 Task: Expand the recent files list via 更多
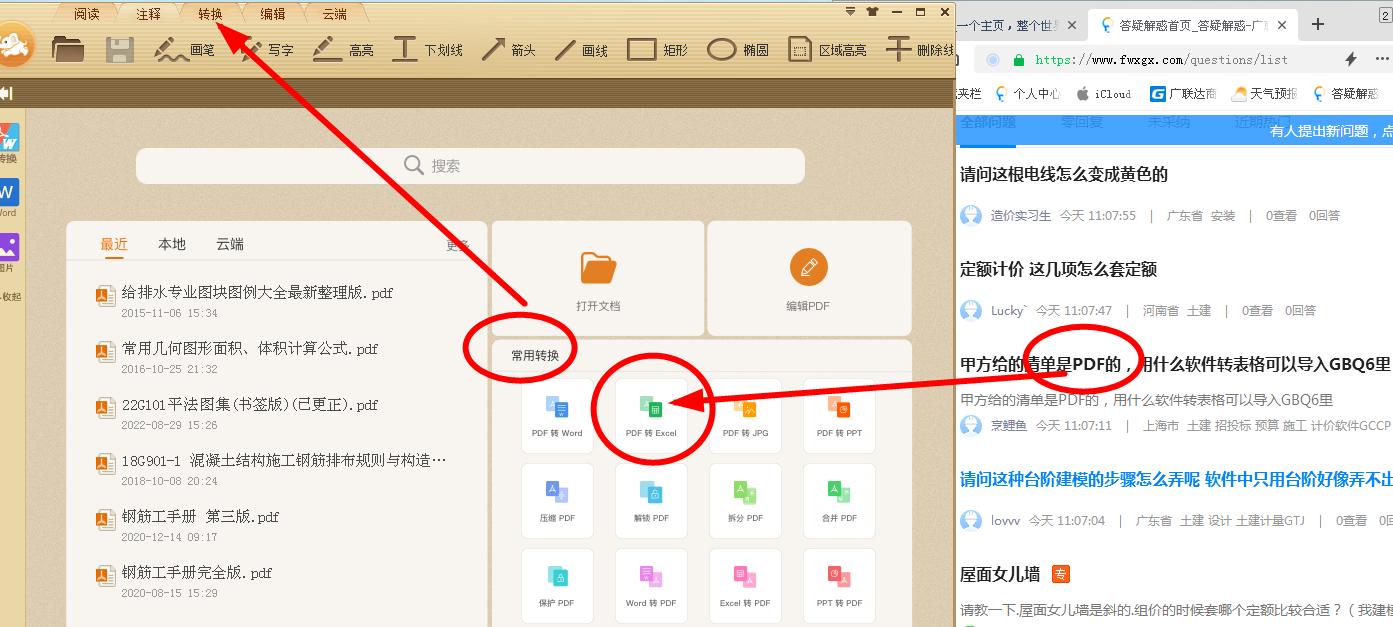click(x=456, y=243)
